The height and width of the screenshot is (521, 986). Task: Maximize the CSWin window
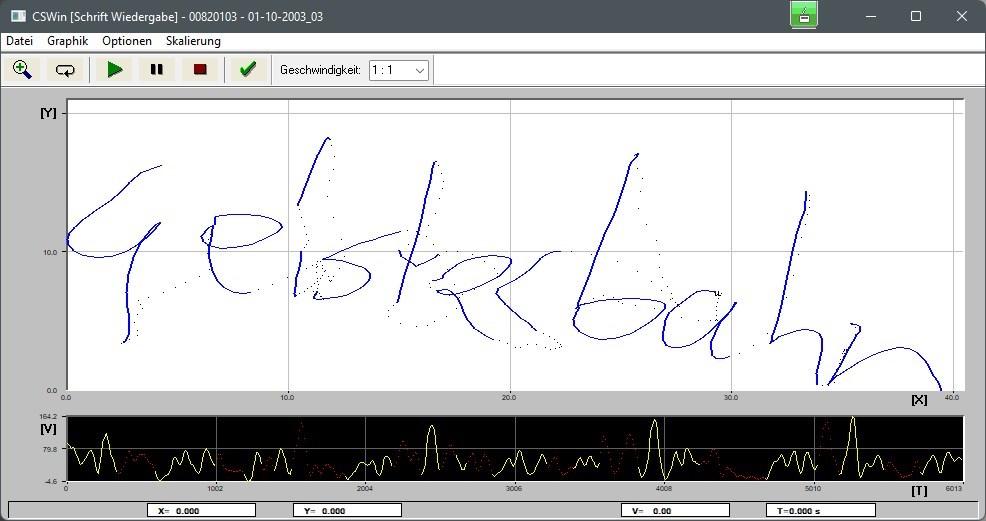pos(916,16)
